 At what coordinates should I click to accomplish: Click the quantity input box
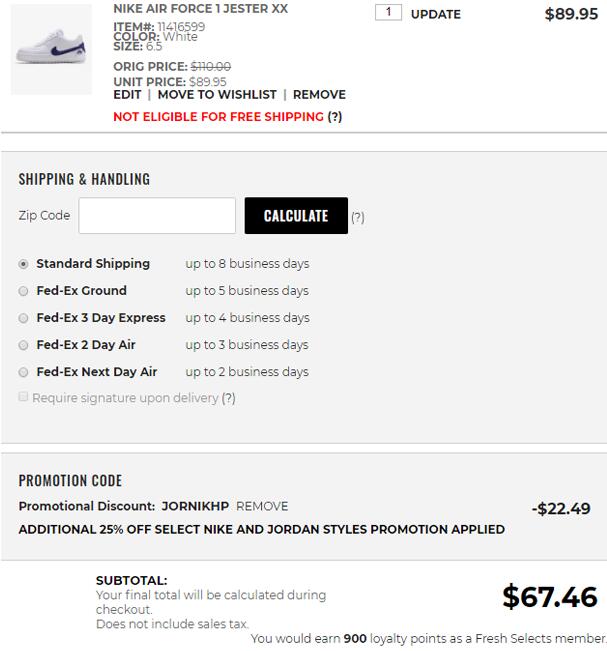click(388, 13)
